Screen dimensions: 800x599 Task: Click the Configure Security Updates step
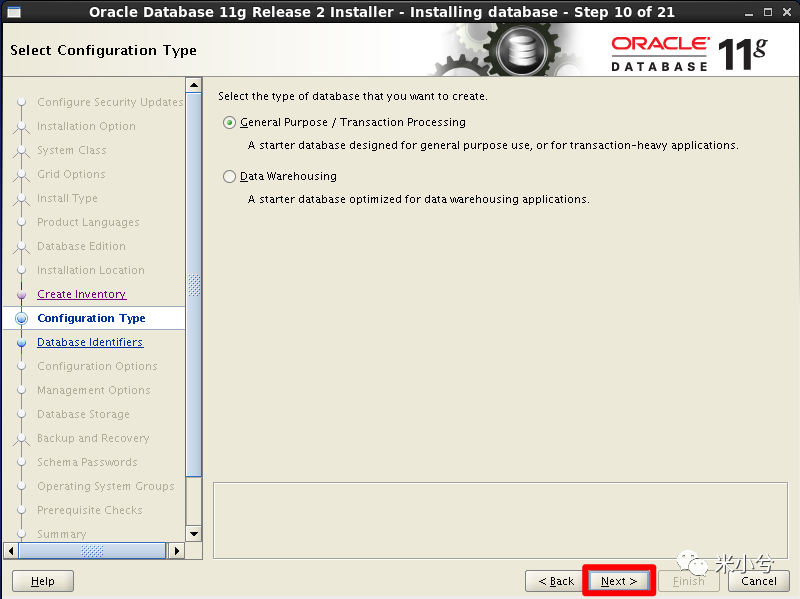pyautogui.click(x=110, y=102)
